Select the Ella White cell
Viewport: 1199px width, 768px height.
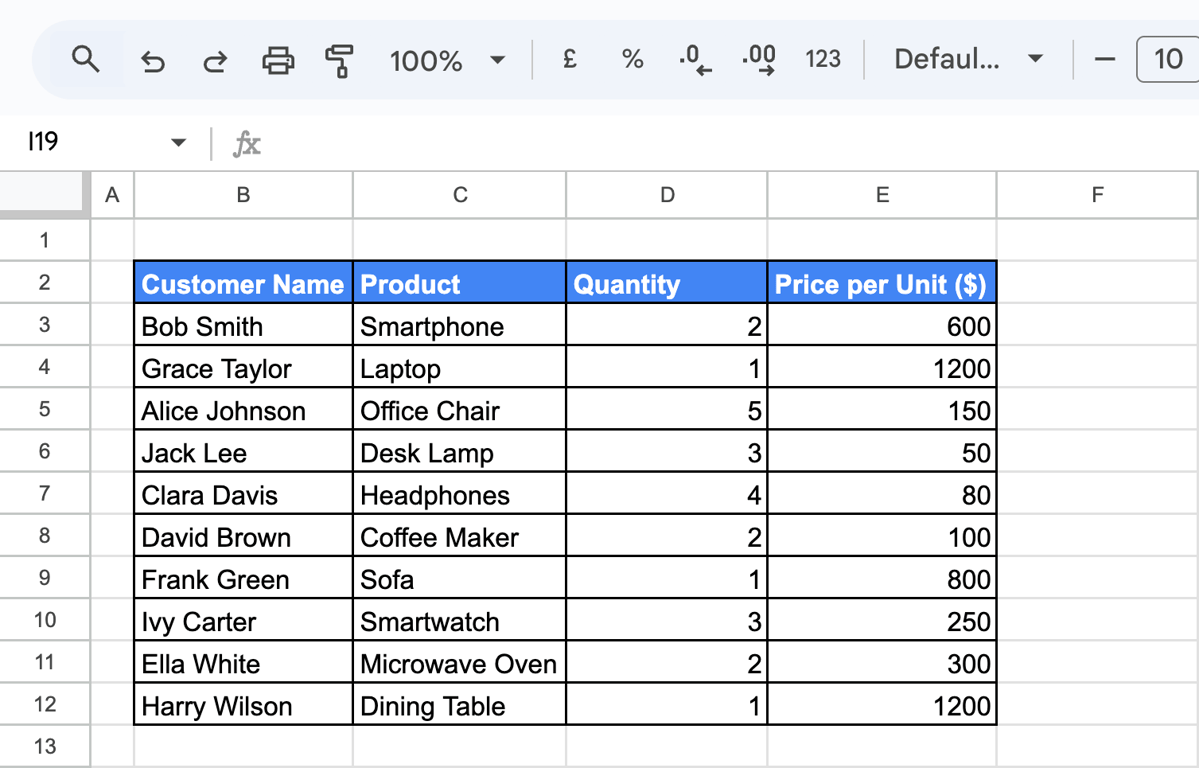(x=243, y=662)
